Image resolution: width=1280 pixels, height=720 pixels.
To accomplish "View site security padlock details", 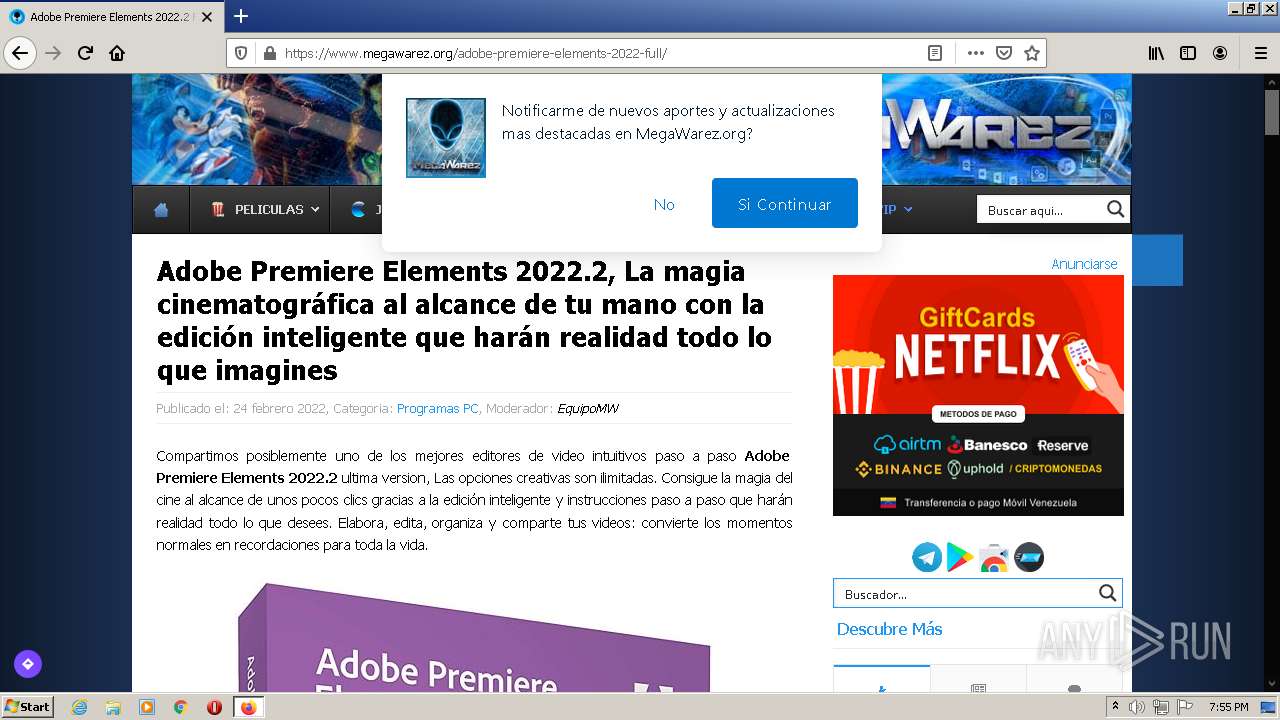I will (268, 53).
